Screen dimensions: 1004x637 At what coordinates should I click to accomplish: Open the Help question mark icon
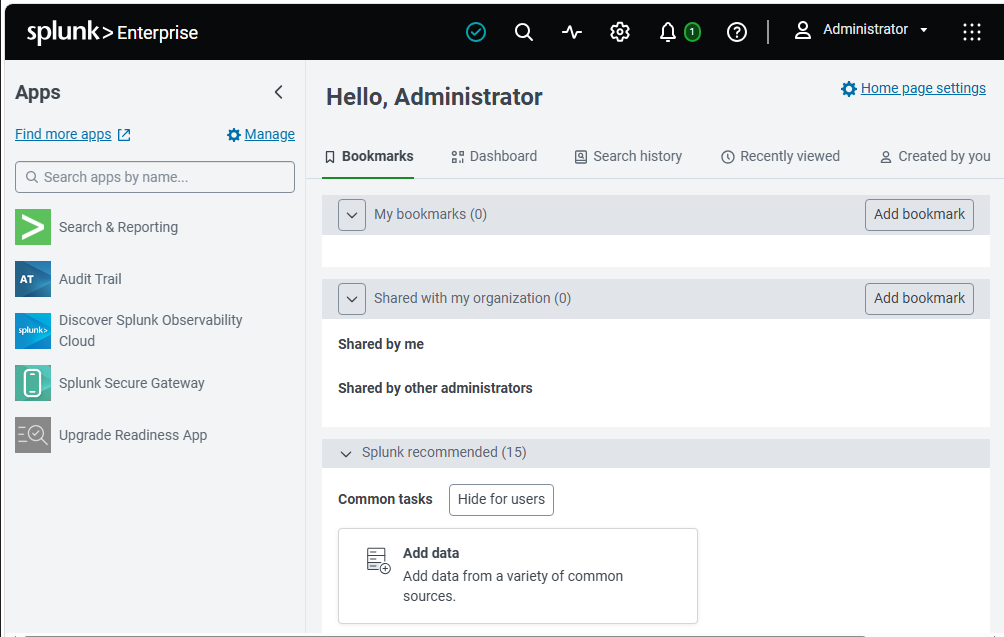(x=737, y=31)
